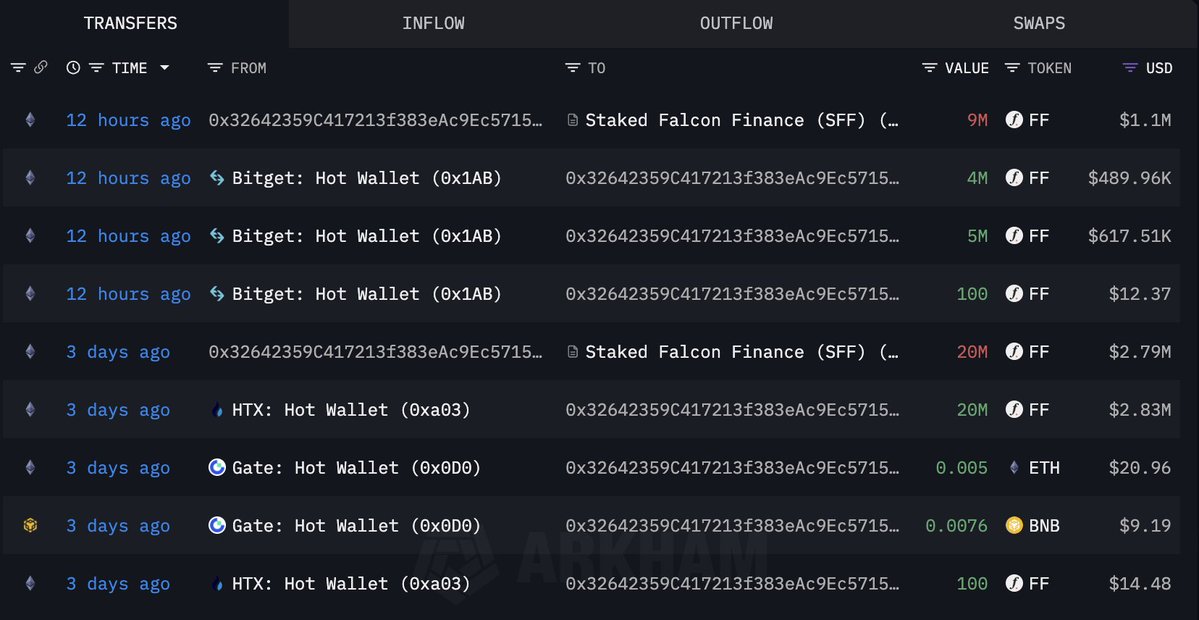Switch to the INFLOW tab

[433, 23]
